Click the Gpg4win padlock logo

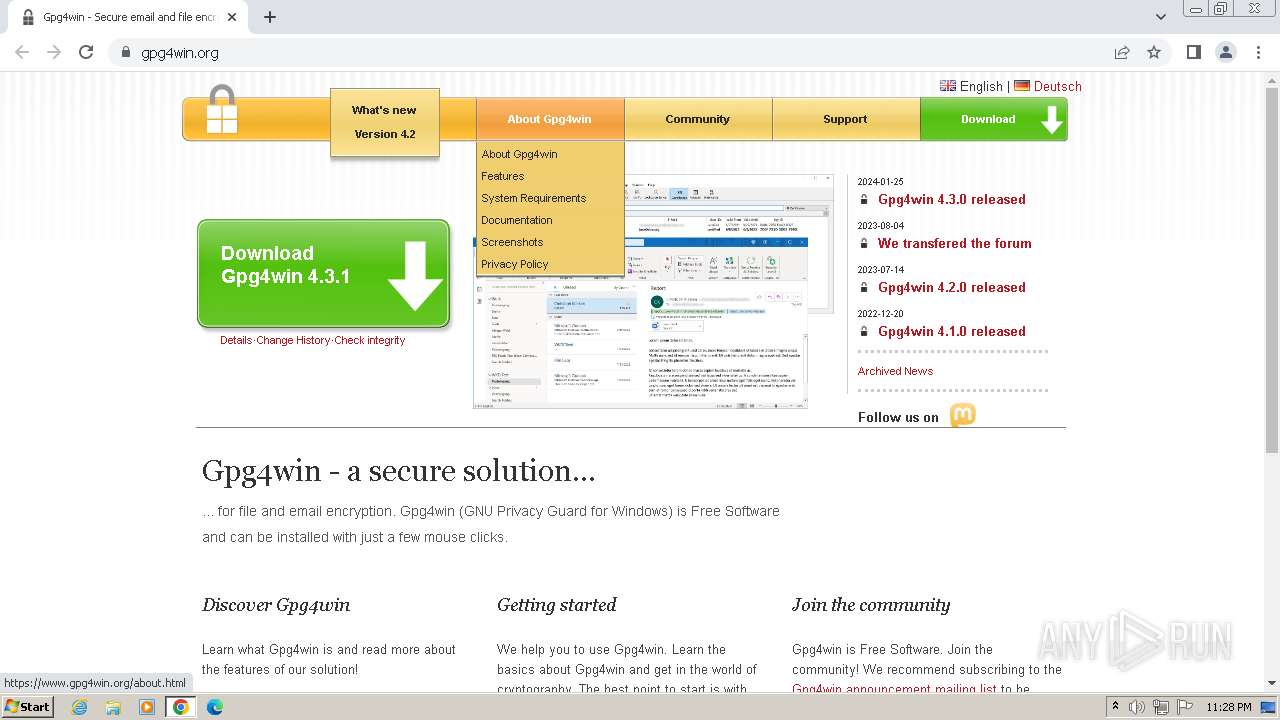pyautogui.click(x=222, y=109)
